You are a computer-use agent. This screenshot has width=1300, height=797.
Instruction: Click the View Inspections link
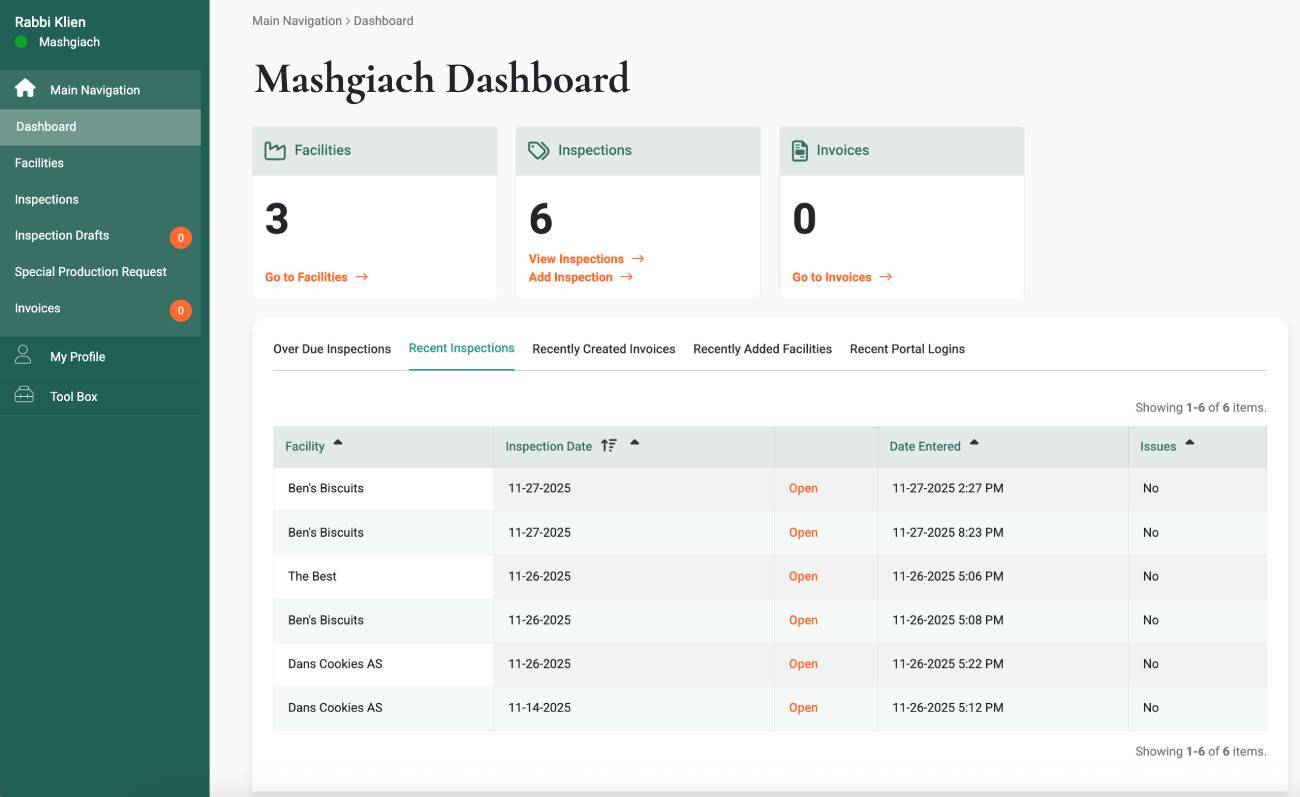(577, 258)
